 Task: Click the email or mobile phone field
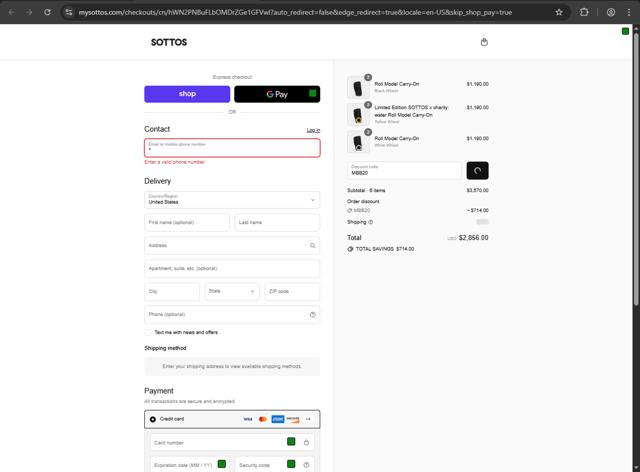click(232, 148)
